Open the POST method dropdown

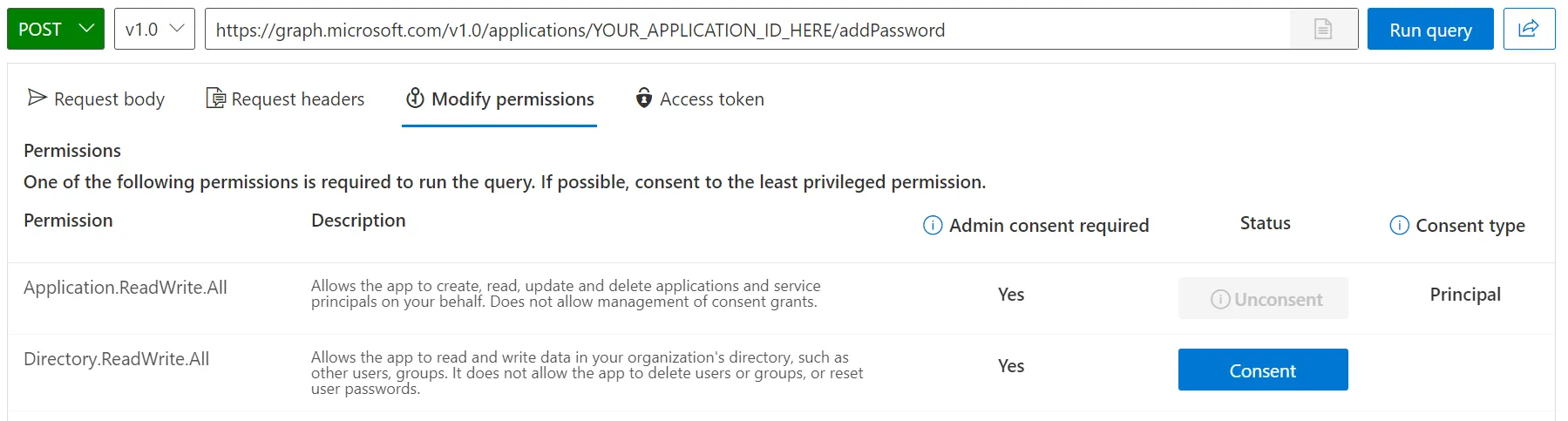click(x=56, y=29)
